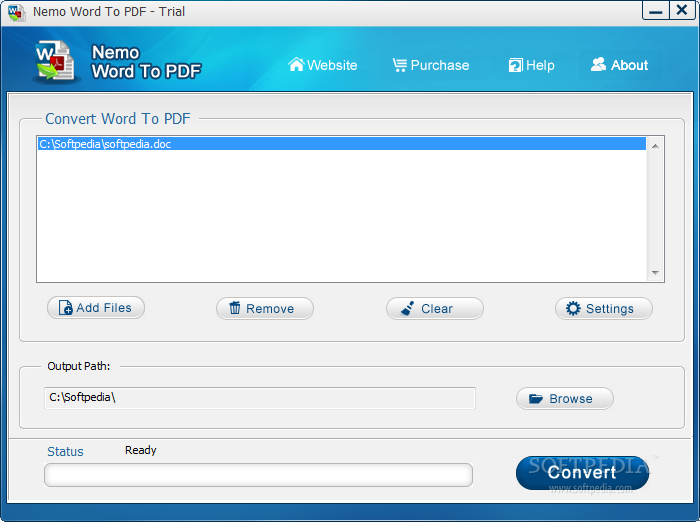Click the house icon beside Website
The height and width of the screenshot is (522, 700).
tap(296, 65)
